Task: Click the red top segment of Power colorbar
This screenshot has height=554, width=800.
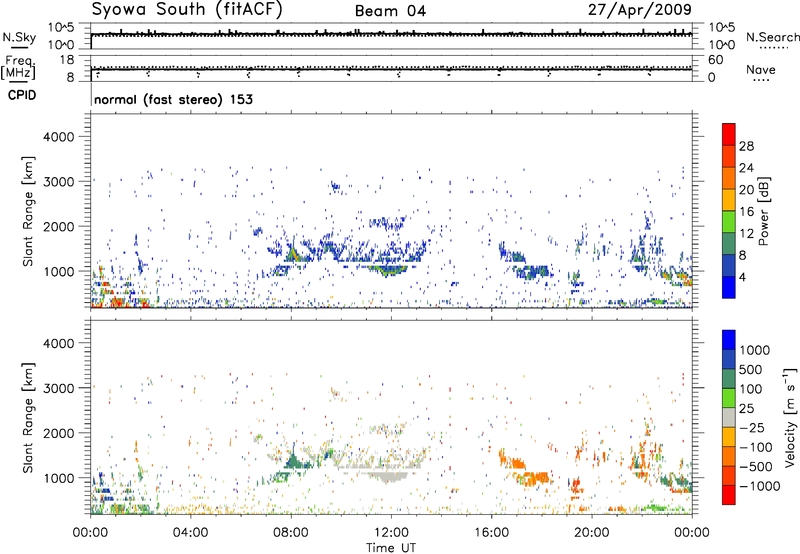Action: (729, 134)
